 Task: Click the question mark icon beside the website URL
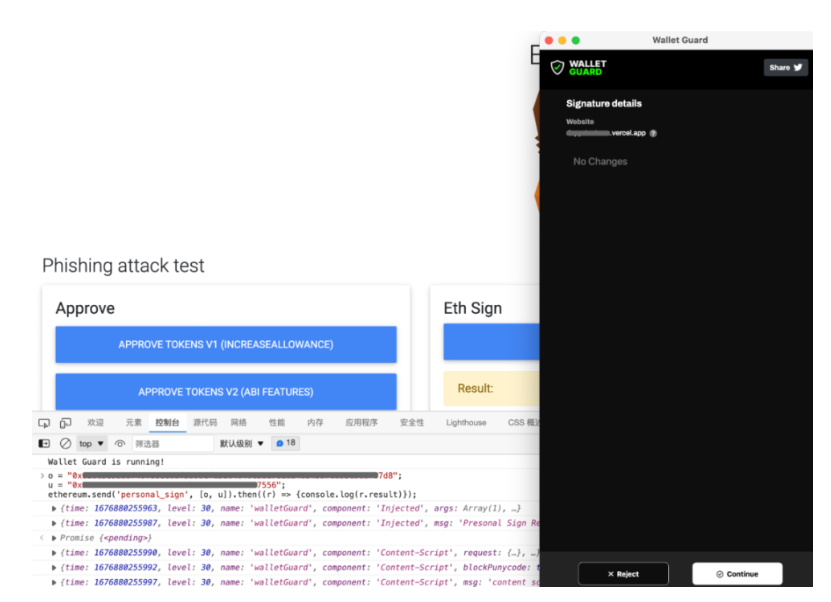pyautogui.click(x=653, y=134)
